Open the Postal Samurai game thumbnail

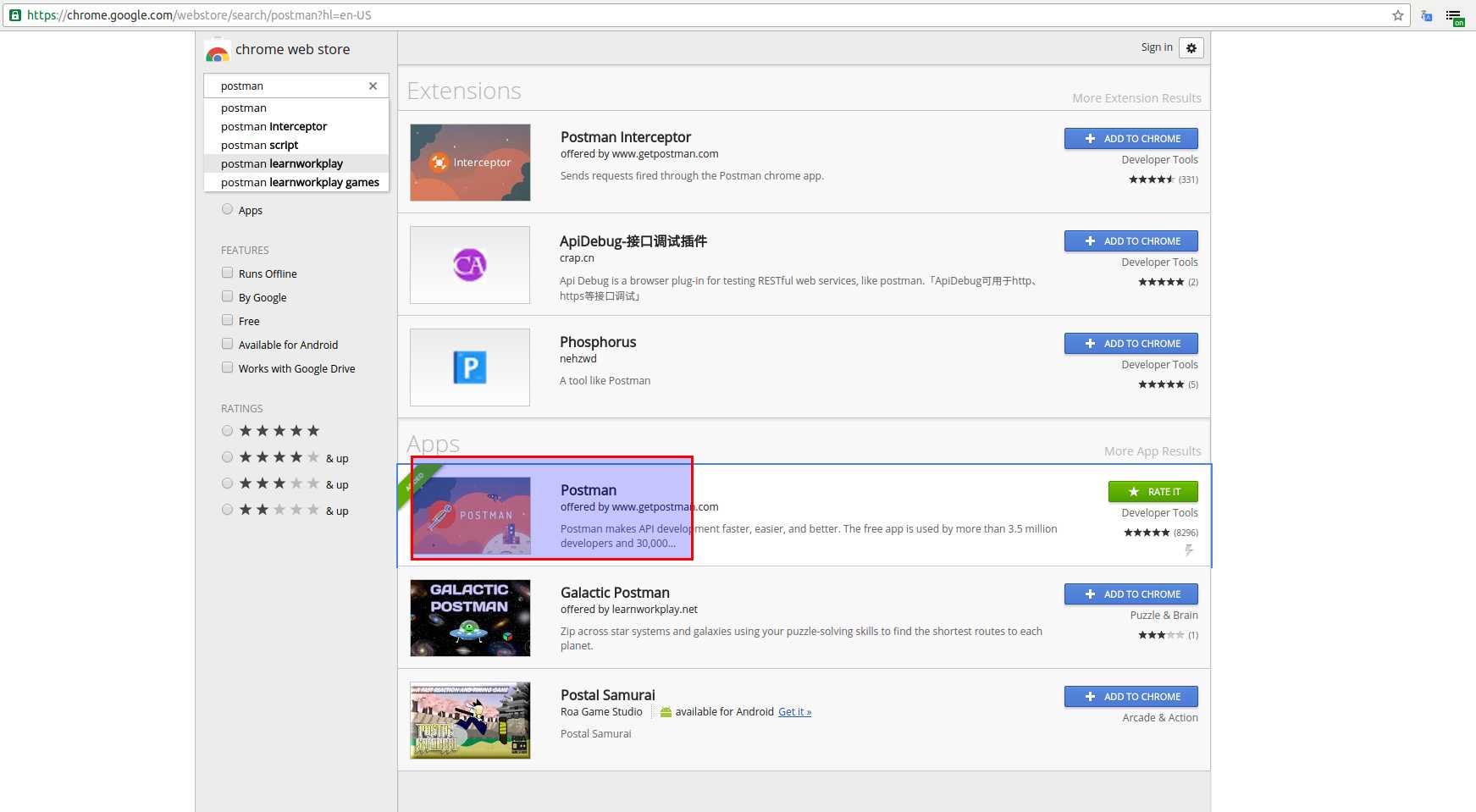470,721
